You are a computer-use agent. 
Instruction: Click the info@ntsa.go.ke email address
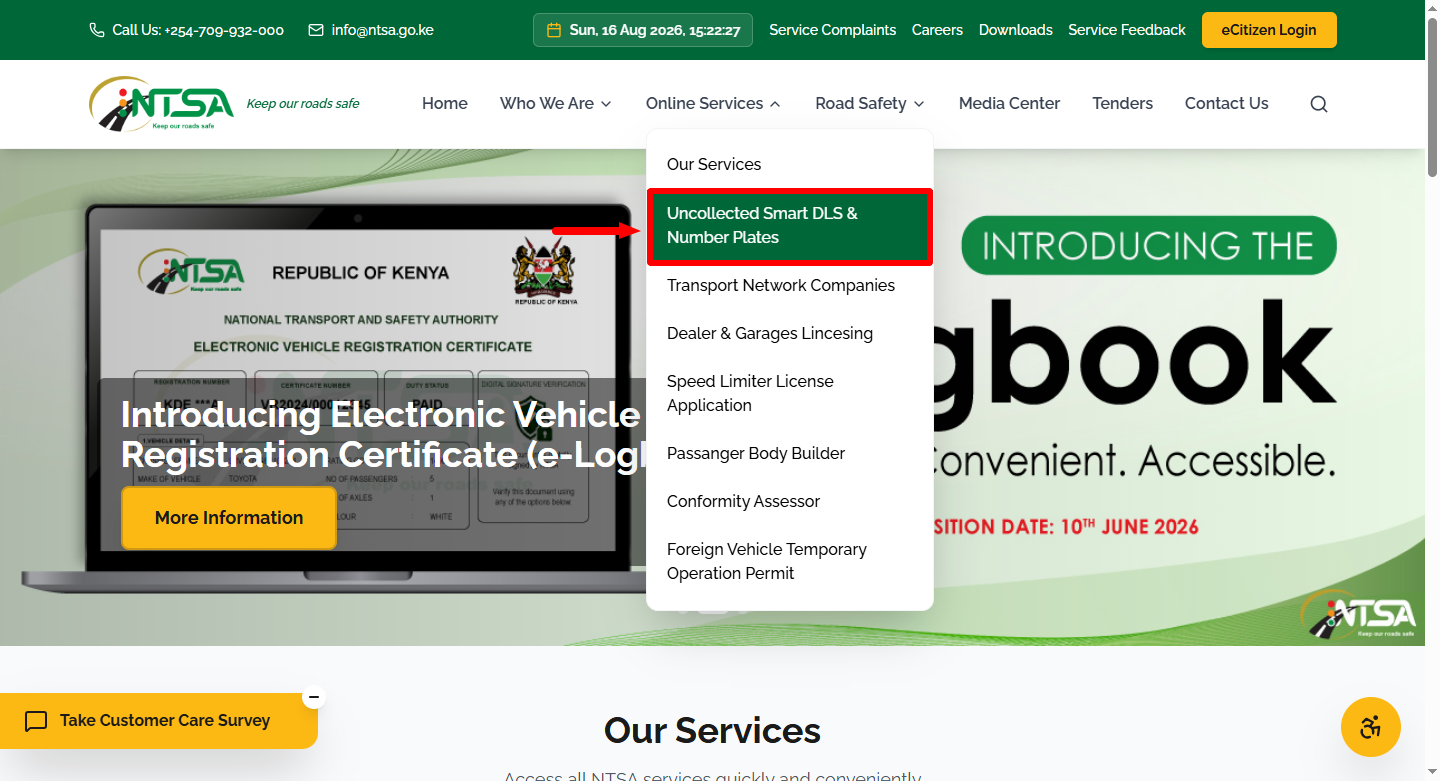[x=383, y=30]
